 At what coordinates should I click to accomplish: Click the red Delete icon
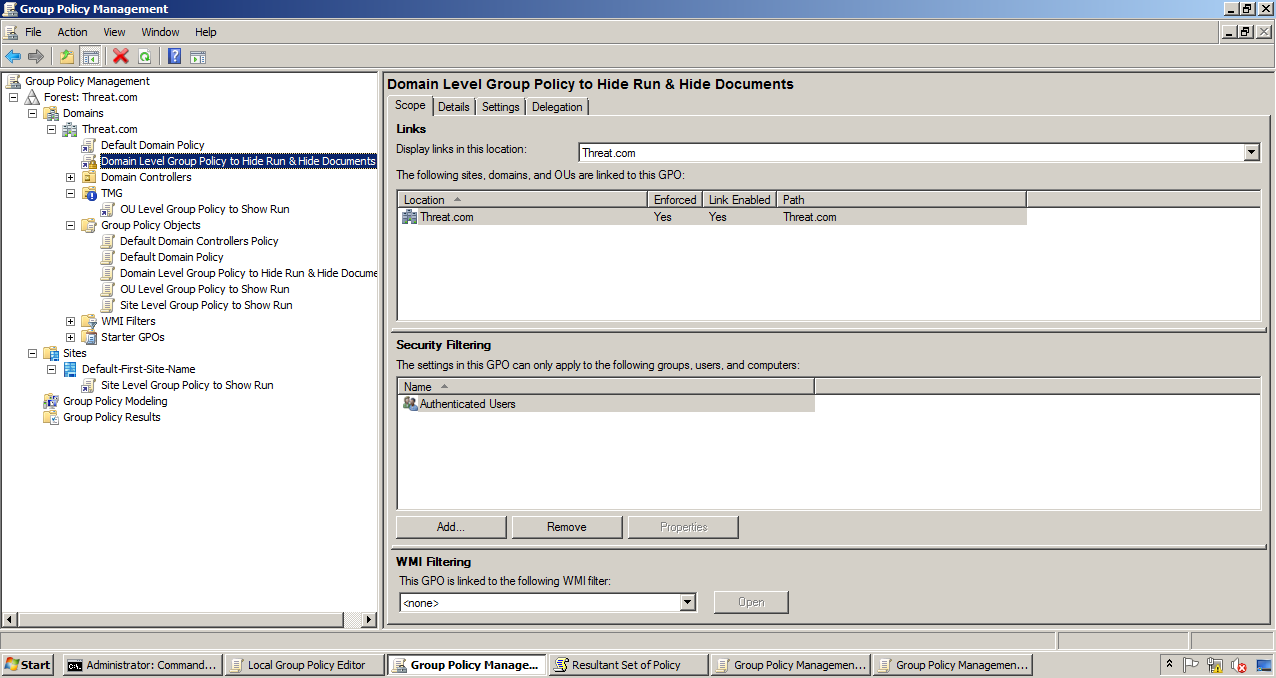[x=120, y=56]
